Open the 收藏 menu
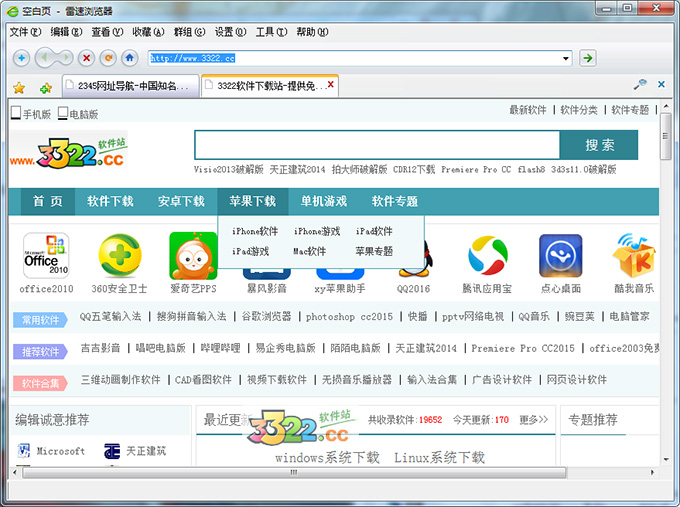Screen dimensions: 680x507 click(x=148, y=32)
